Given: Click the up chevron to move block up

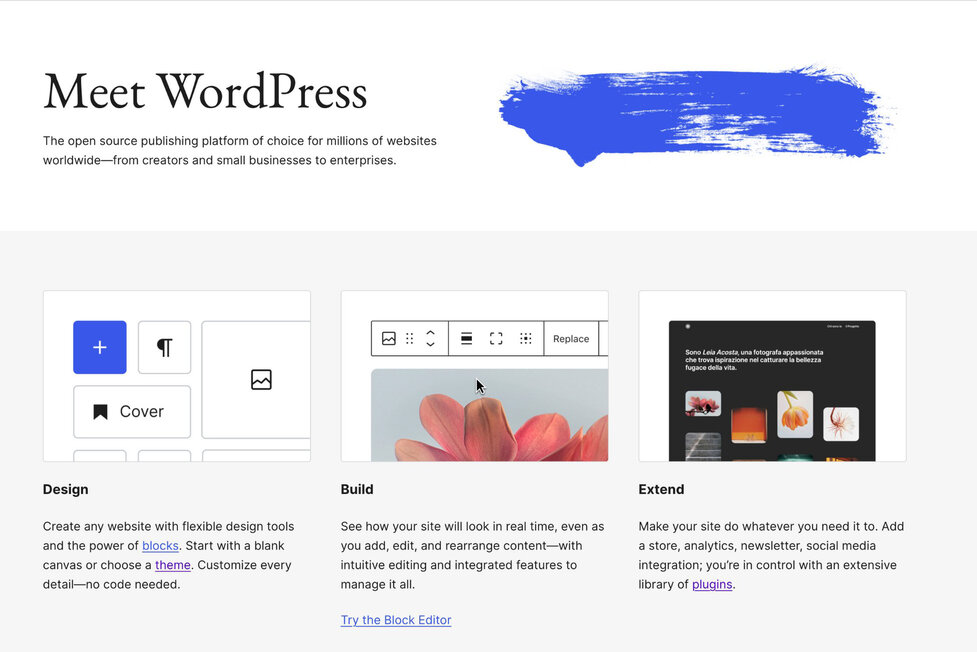Looking at the screenshot, I should point(430,332).
